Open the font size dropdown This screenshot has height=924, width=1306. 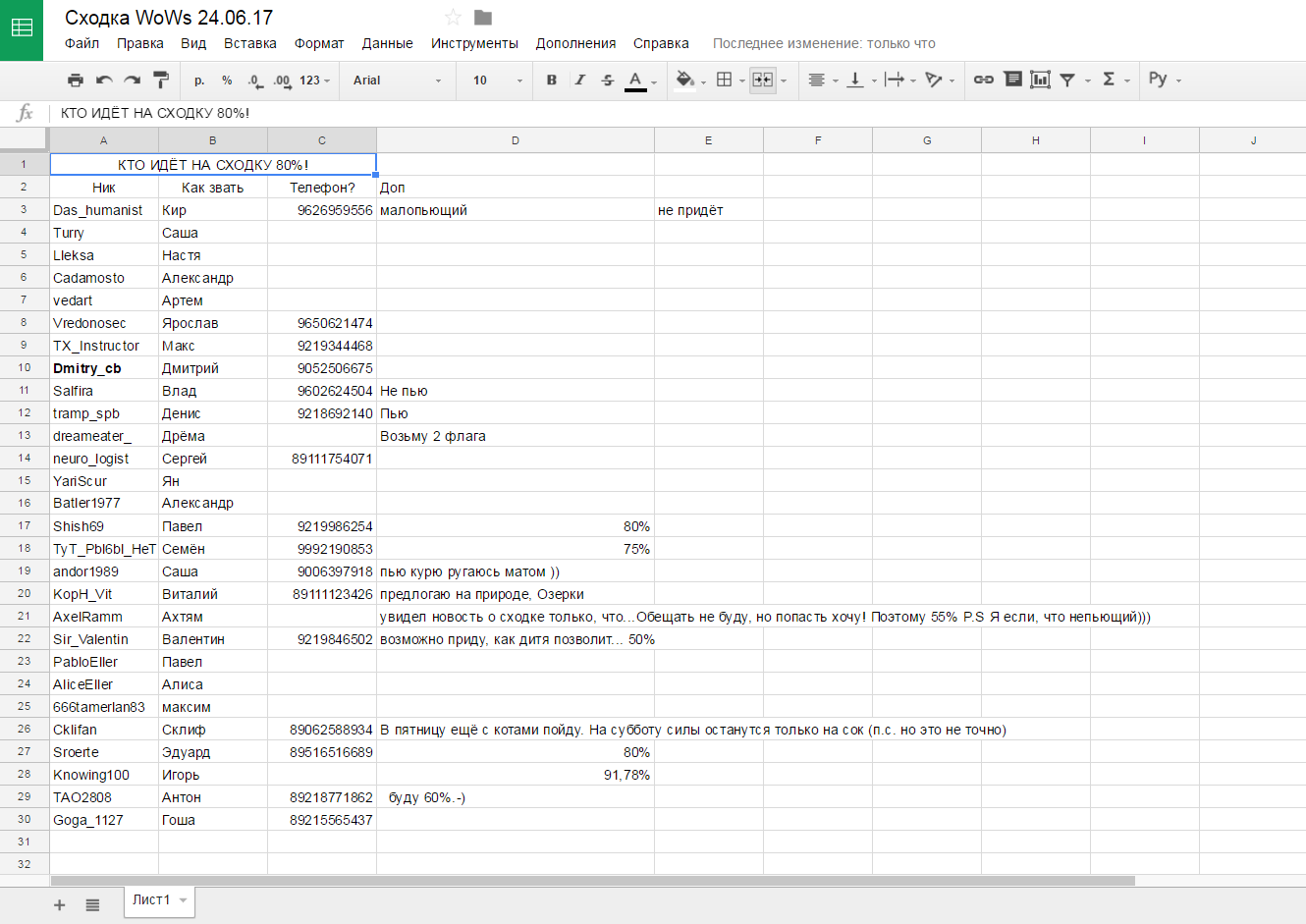498,81
